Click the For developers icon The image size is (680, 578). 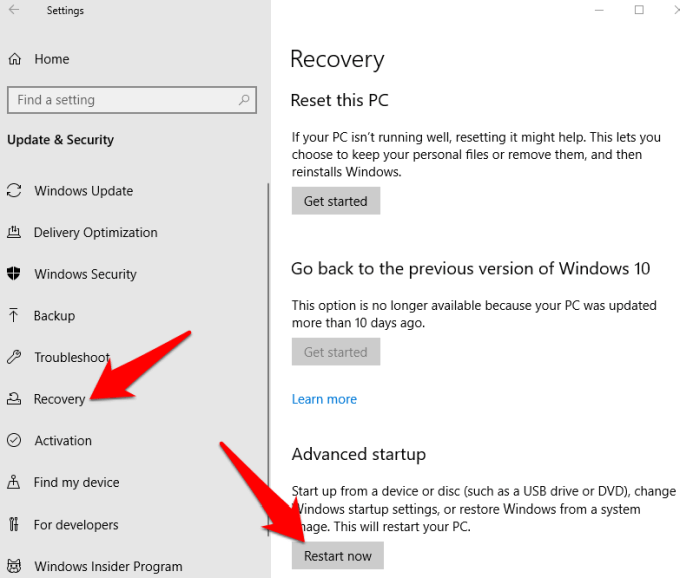[14, 525]
